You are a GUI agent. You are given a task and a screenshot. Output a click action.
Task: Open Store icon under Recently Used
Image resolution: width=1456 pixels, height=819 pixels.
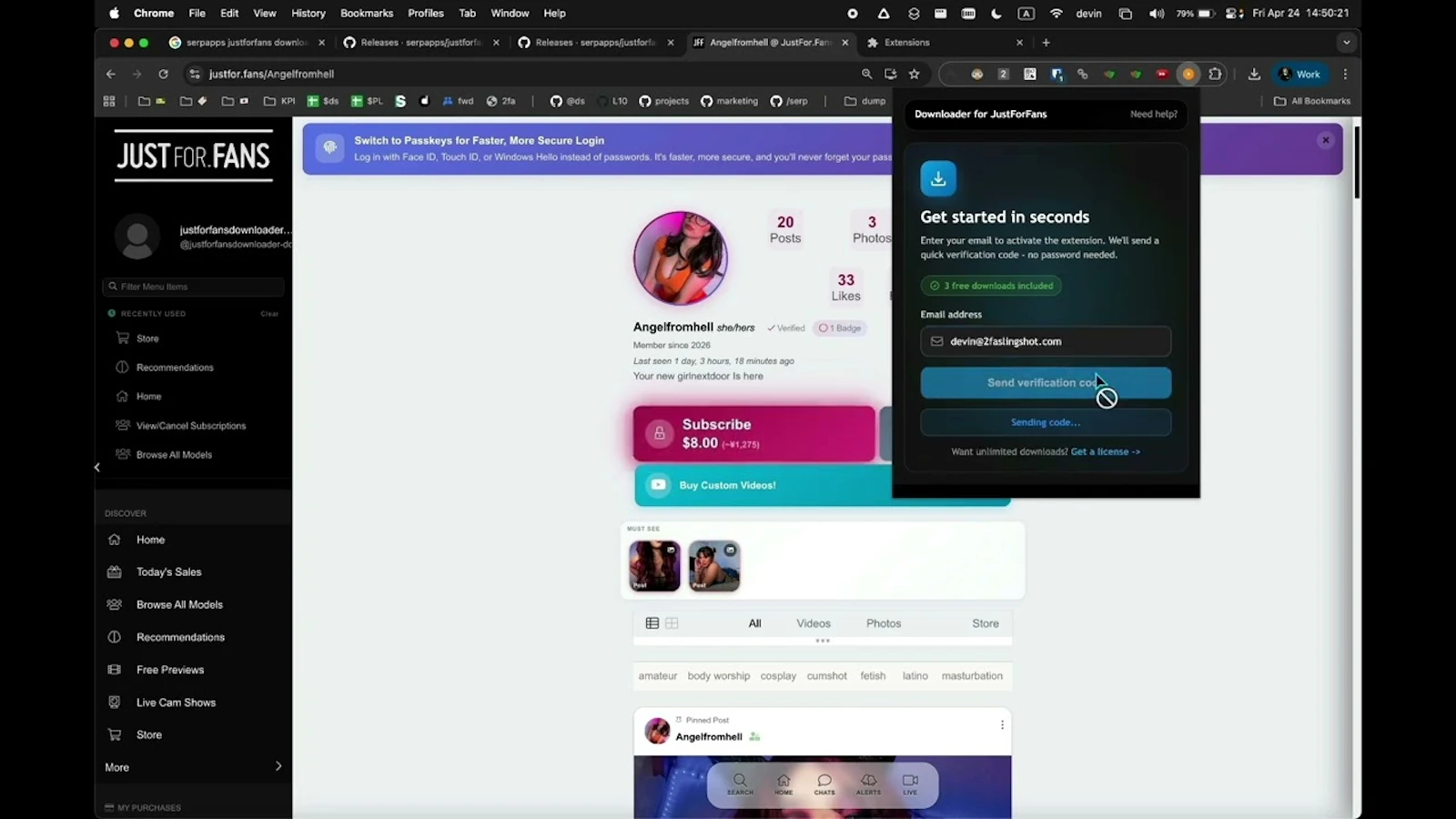point(122,338)
